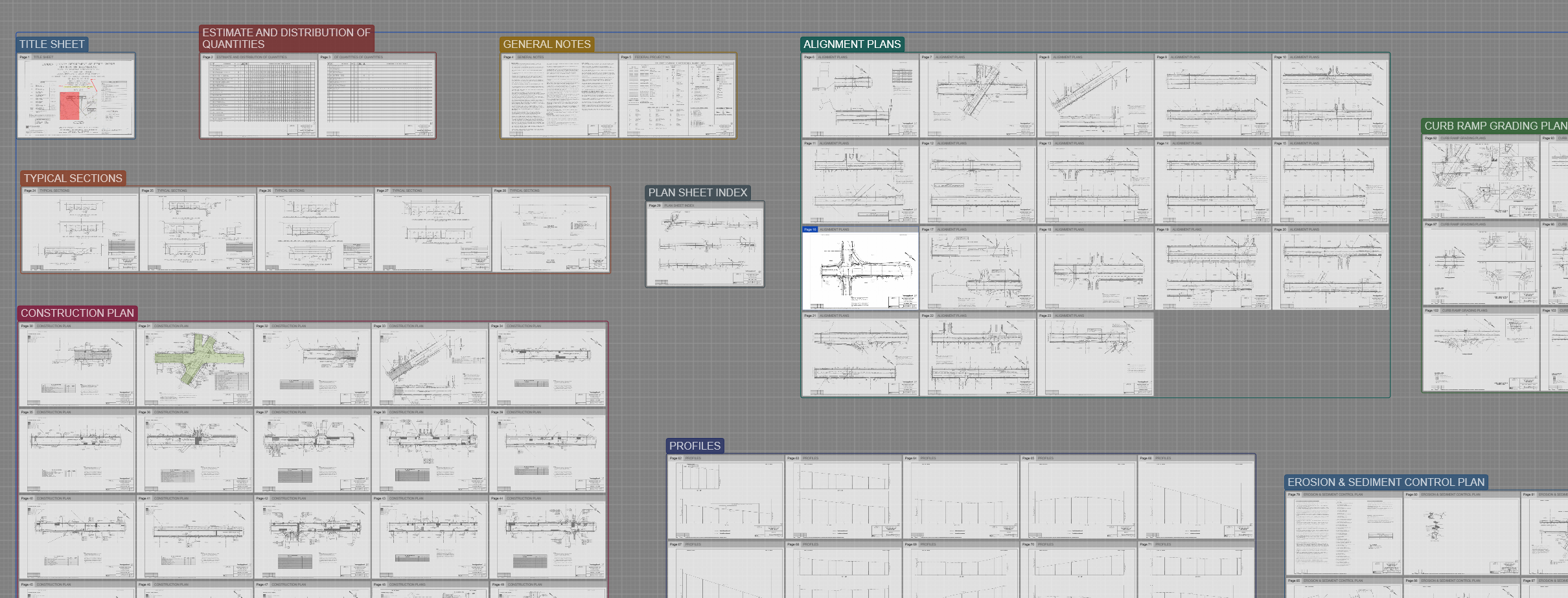Open Page 1 title sheet thumbnail

[76, 96]
